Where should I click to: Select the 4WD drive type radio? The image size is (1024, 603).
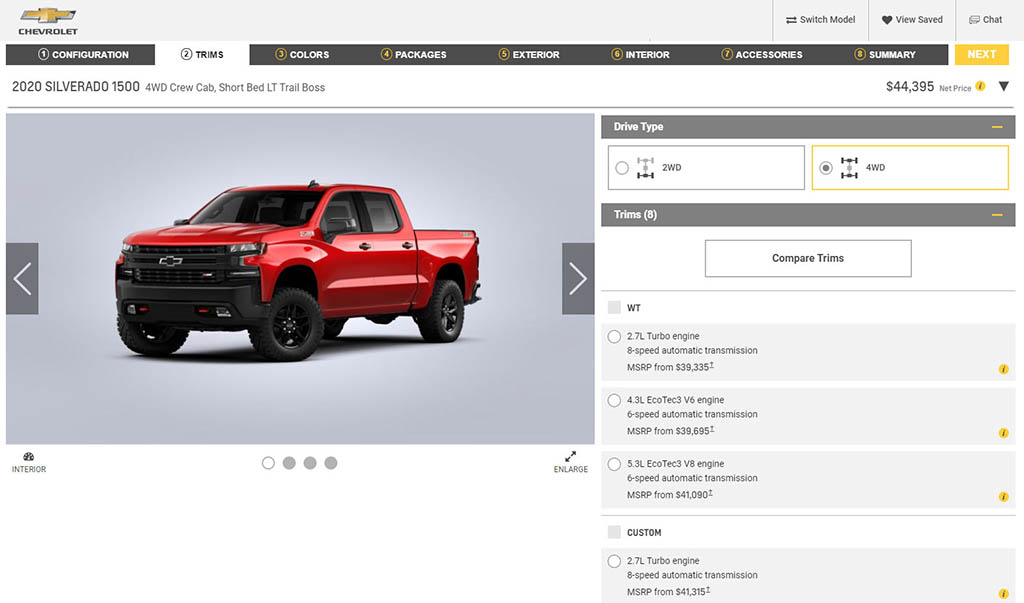[825, 168]
